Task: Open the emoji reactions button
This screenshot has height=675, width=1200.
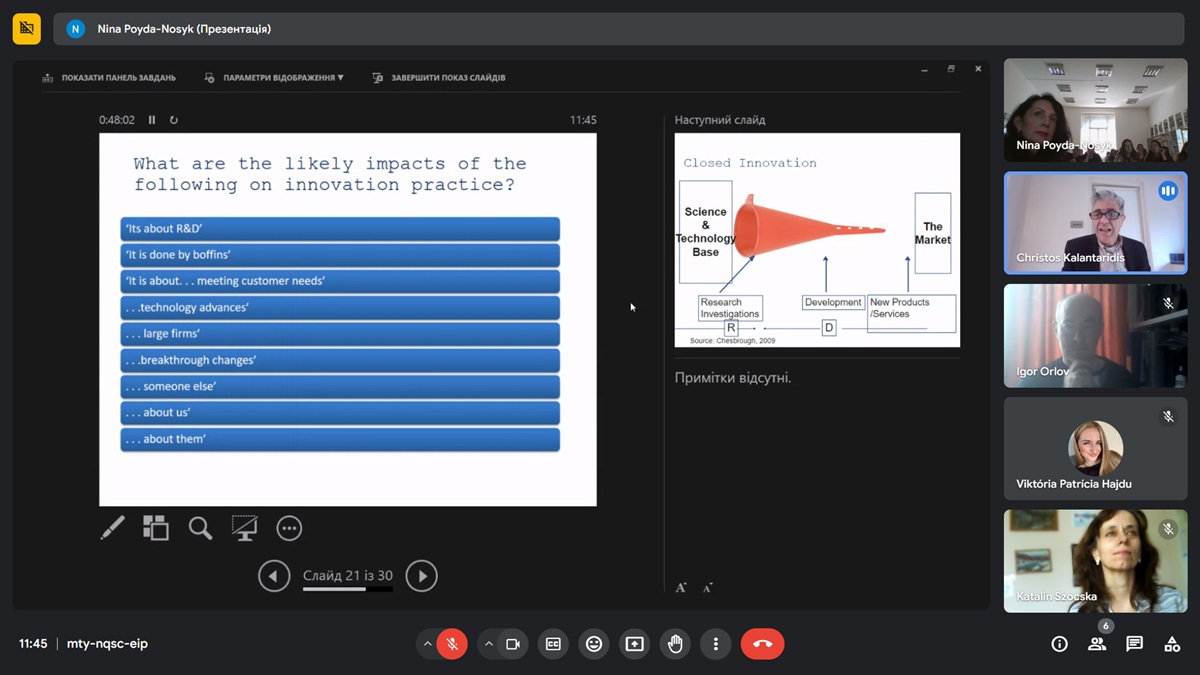Action: click(x=594, y=644)
